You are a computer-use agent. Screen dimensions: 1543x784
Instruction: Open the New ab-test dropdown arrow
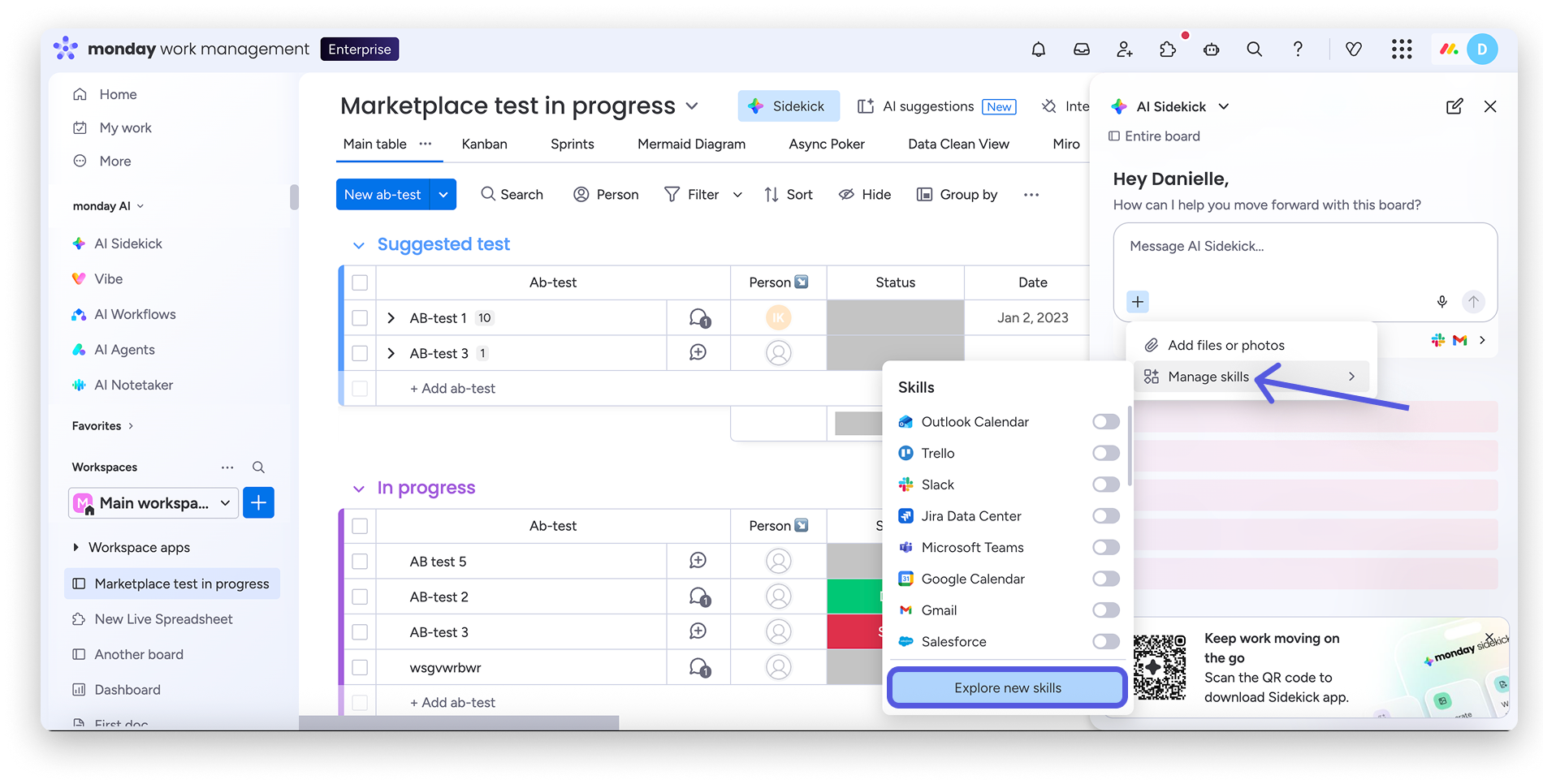(x=443, y=195)
